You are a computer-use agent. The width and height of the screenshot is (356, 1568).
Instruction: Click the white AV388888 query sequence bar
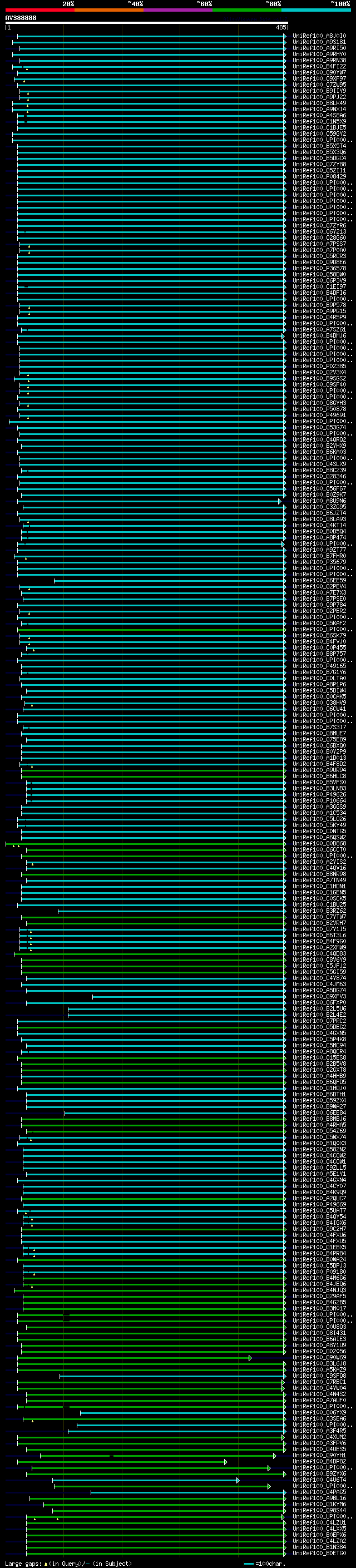(x=146, y=23)
